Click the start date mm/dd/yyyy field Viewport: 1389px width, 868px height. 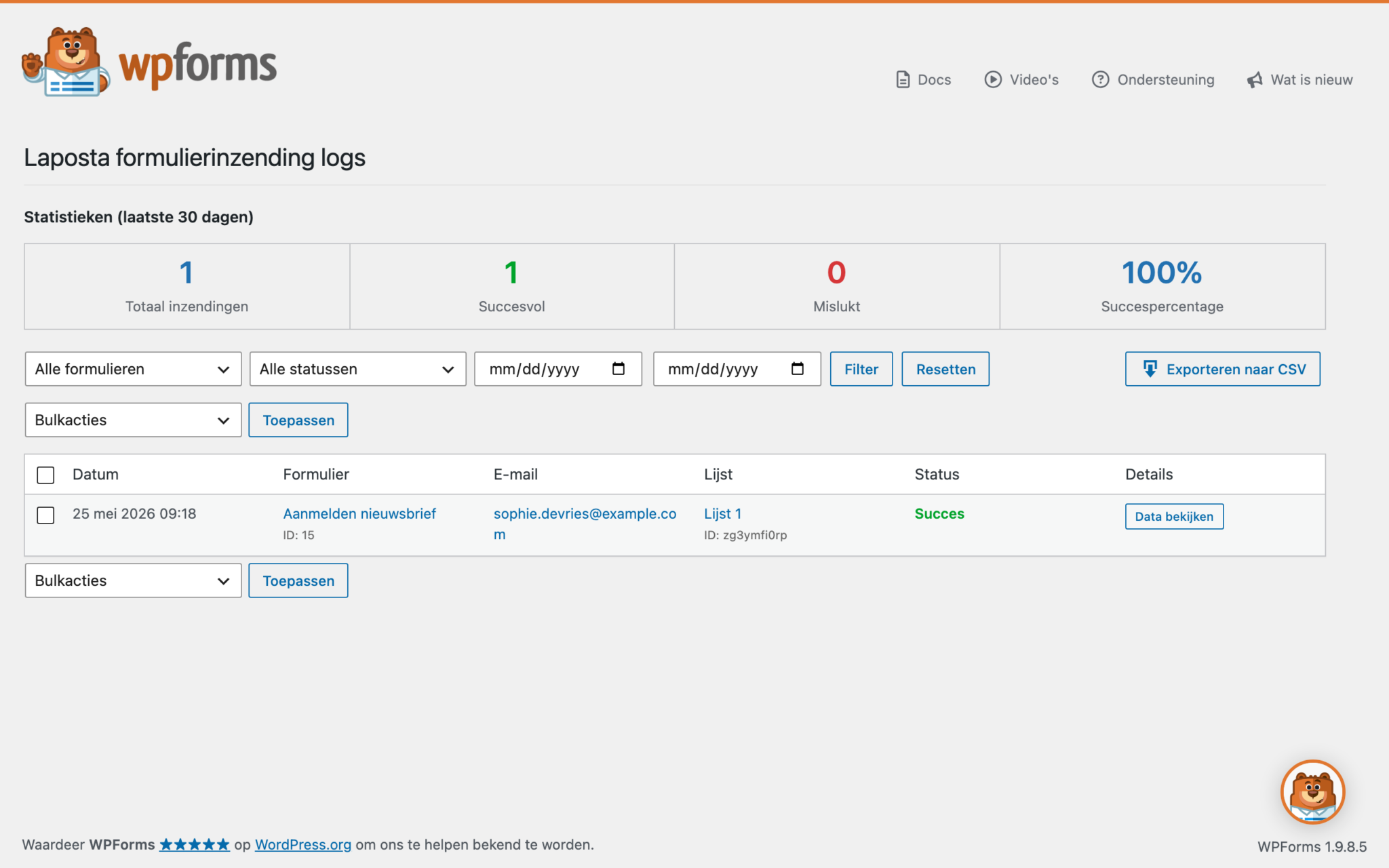click(x=558, y=369)
